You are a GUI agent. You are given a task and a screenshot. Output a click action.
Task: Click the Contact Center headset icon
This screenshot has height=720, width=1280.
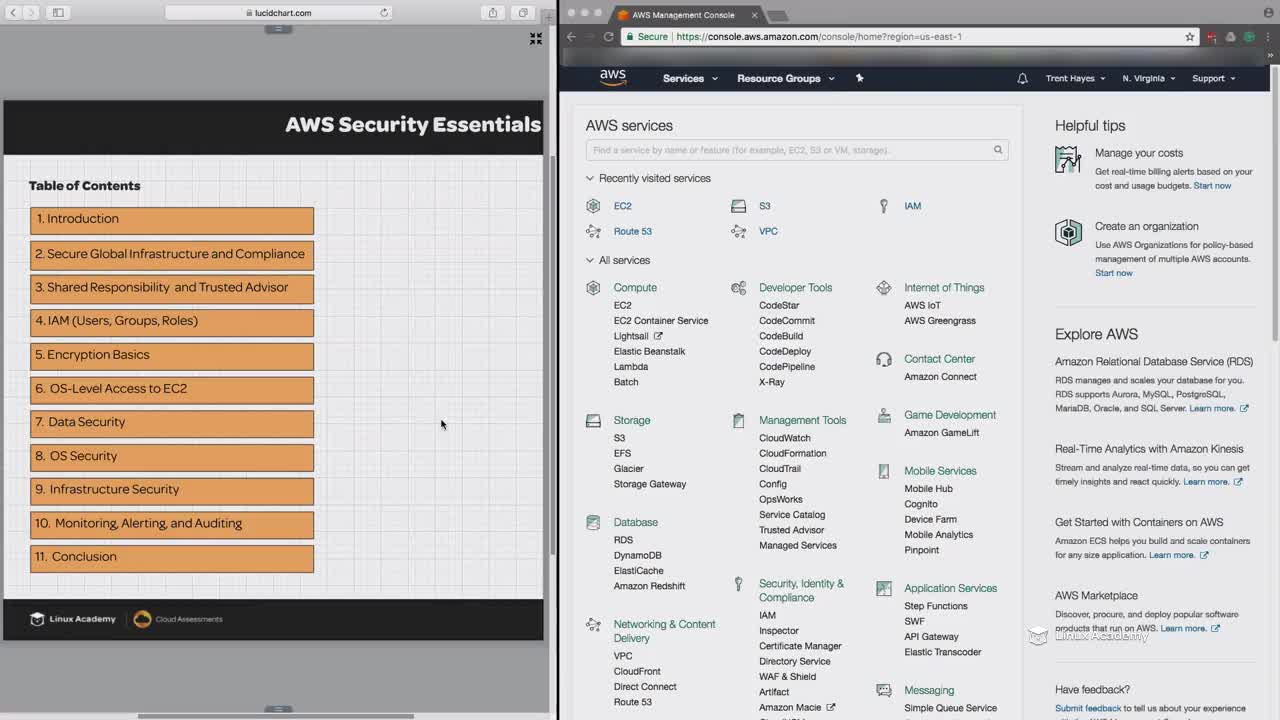[x=883, y=359]
